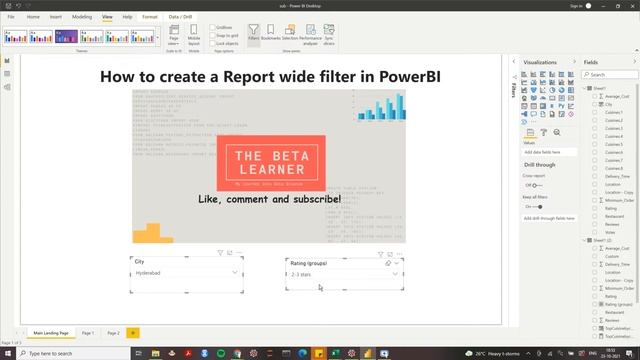The width and height of the screenshot is (640, 360).
Task: Expand the themes gallery arrow
Action: click(x=158, y=38)
